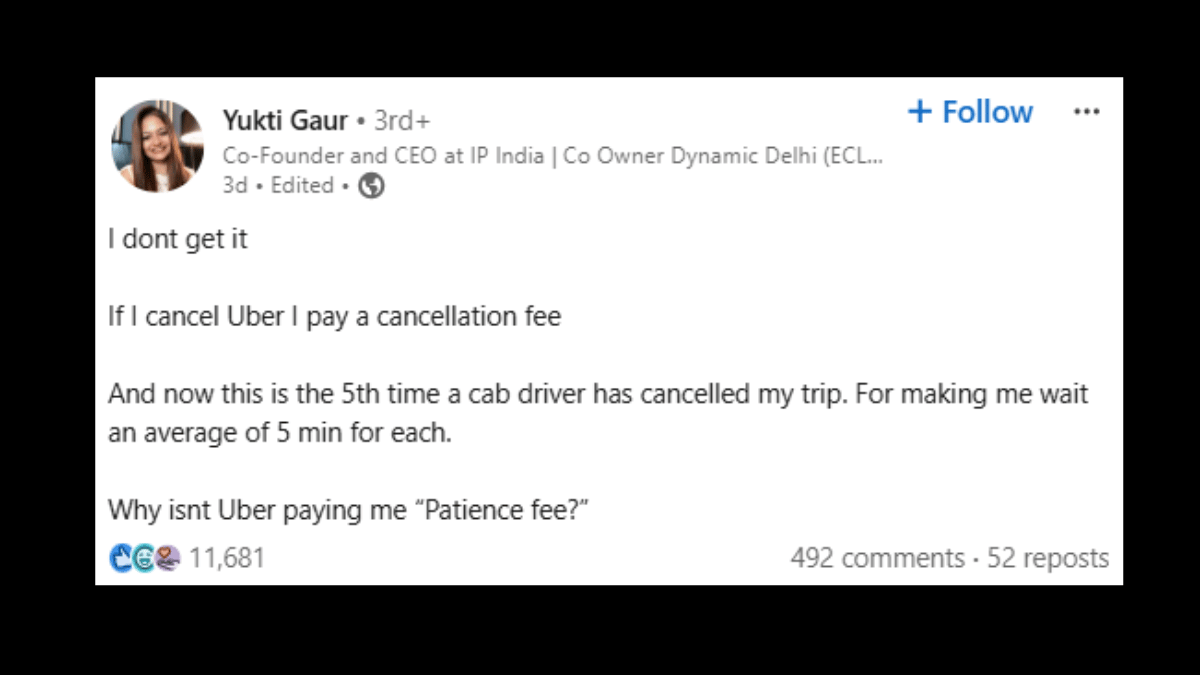Open Yukti Gaur's profile photo
This screenshot has width=1200, height=675.
coord(157,146)
